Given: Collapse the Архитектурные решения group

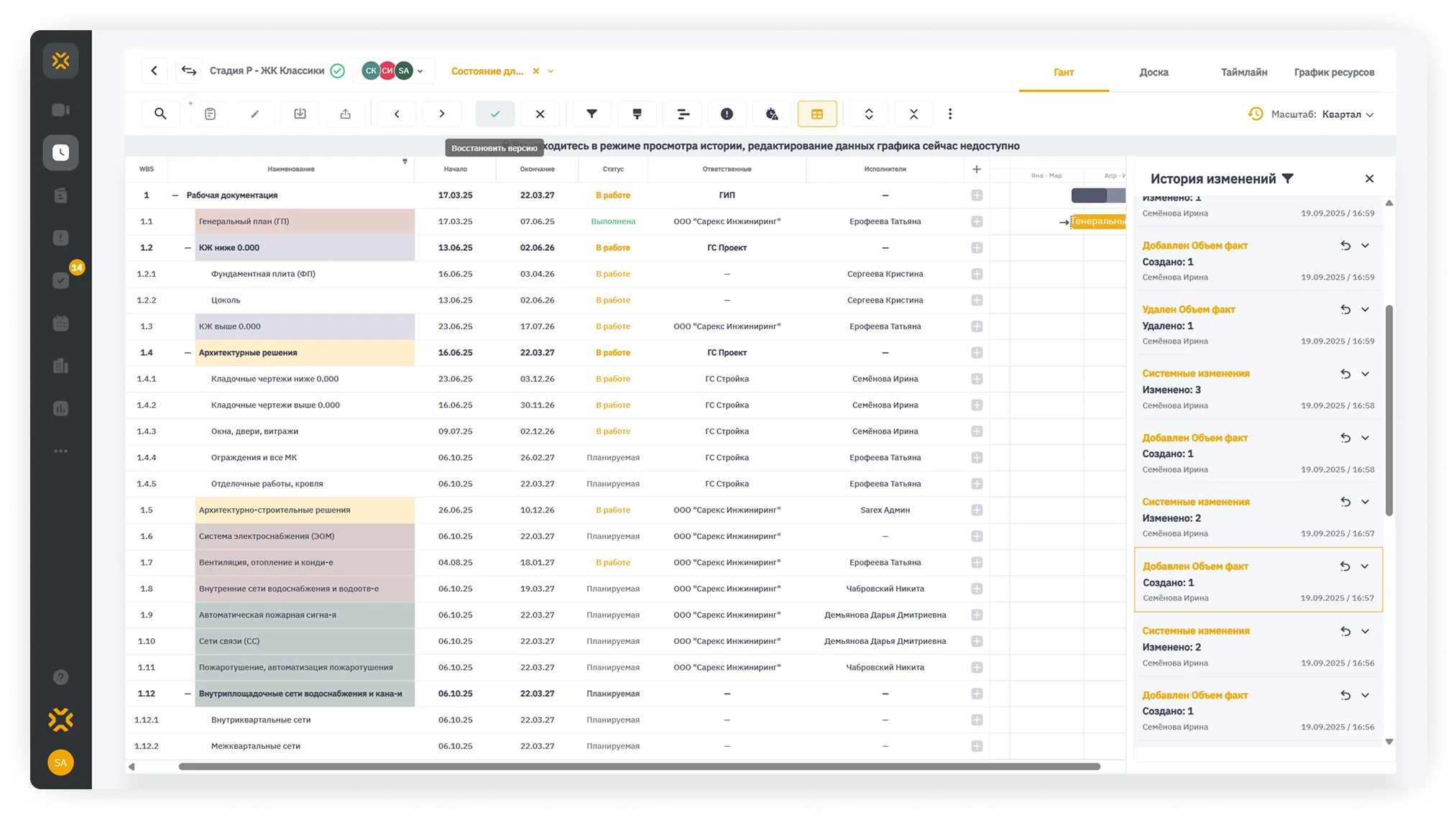Looking at the screenshot, I should pos(188,353).
